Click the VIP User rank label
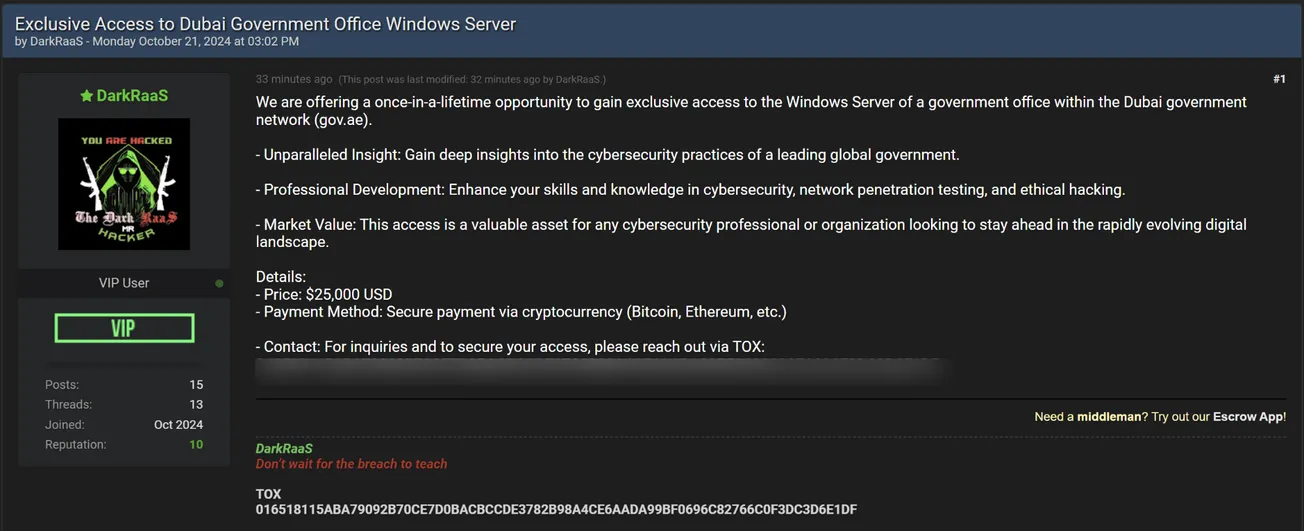 [x=124, y=283]
